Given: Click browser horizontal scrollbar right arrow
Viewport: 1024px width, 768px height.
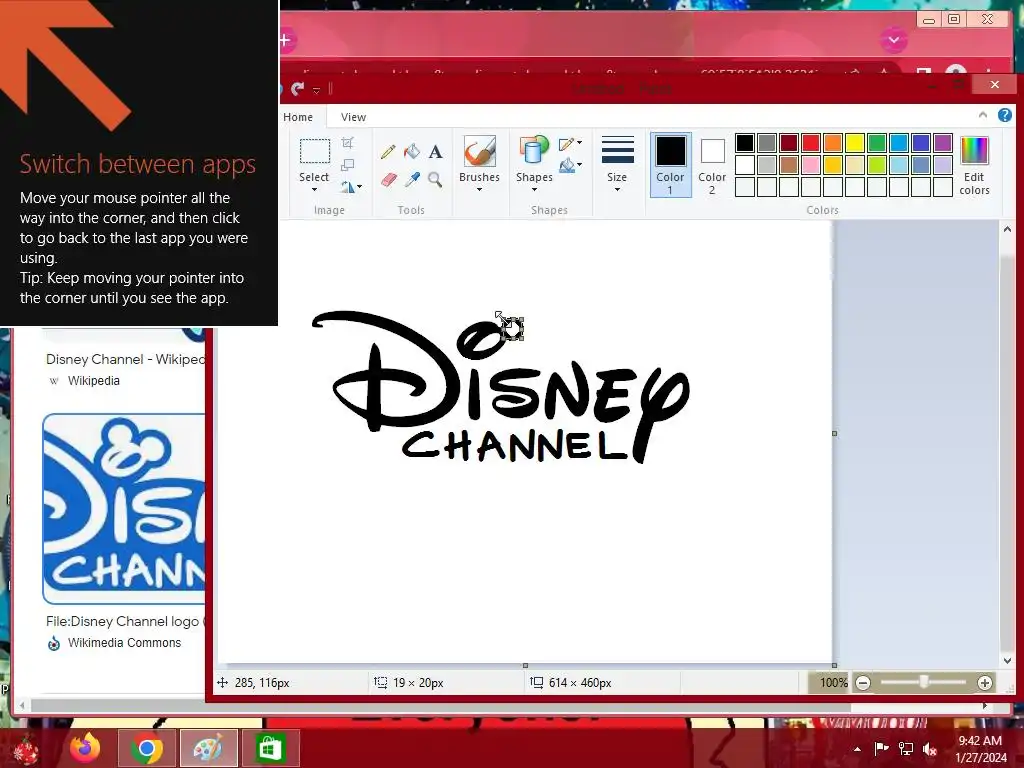Looking at the screenshot, I should tap(985, 706).
